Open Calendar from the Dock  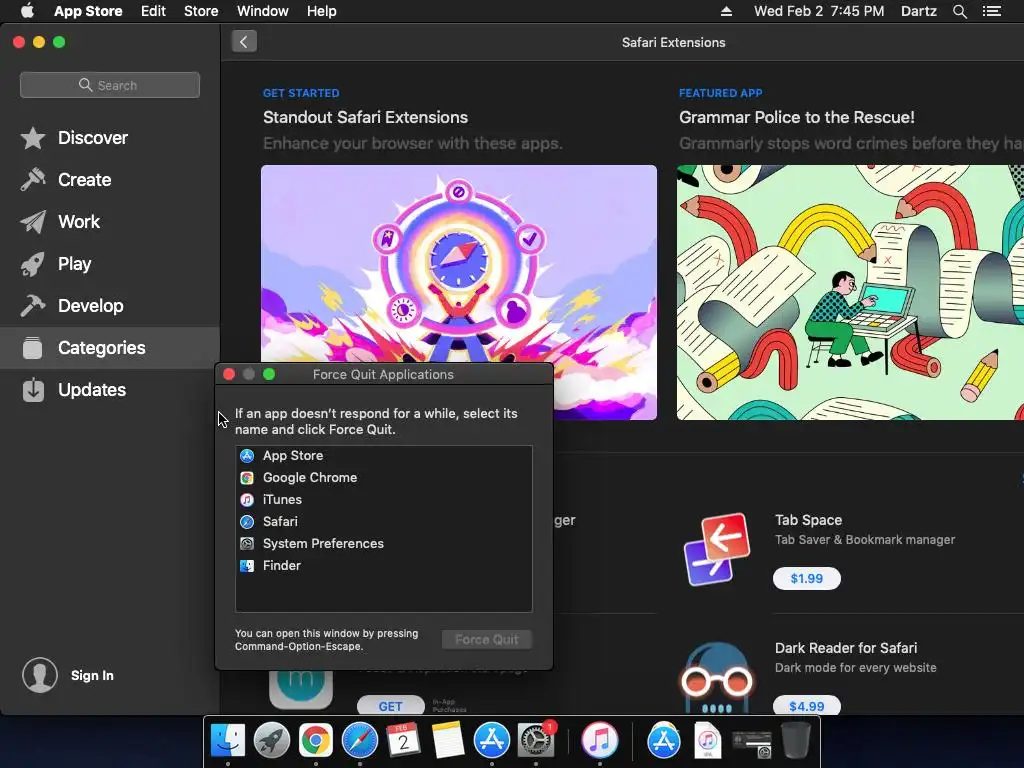[x=404, y=741]
